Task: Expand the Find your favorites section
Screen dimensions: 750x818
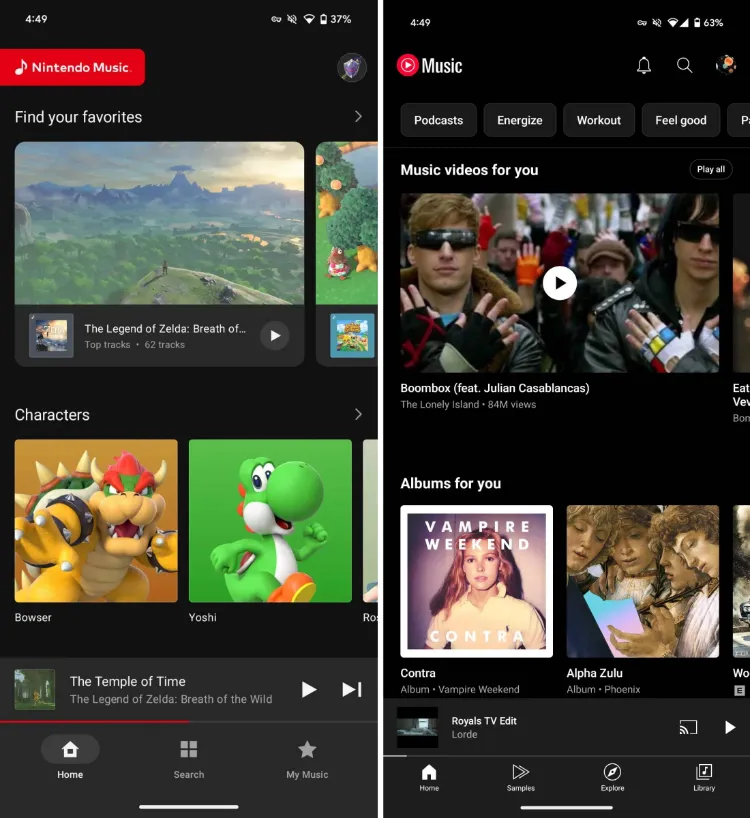Action: tap(358, 117)
